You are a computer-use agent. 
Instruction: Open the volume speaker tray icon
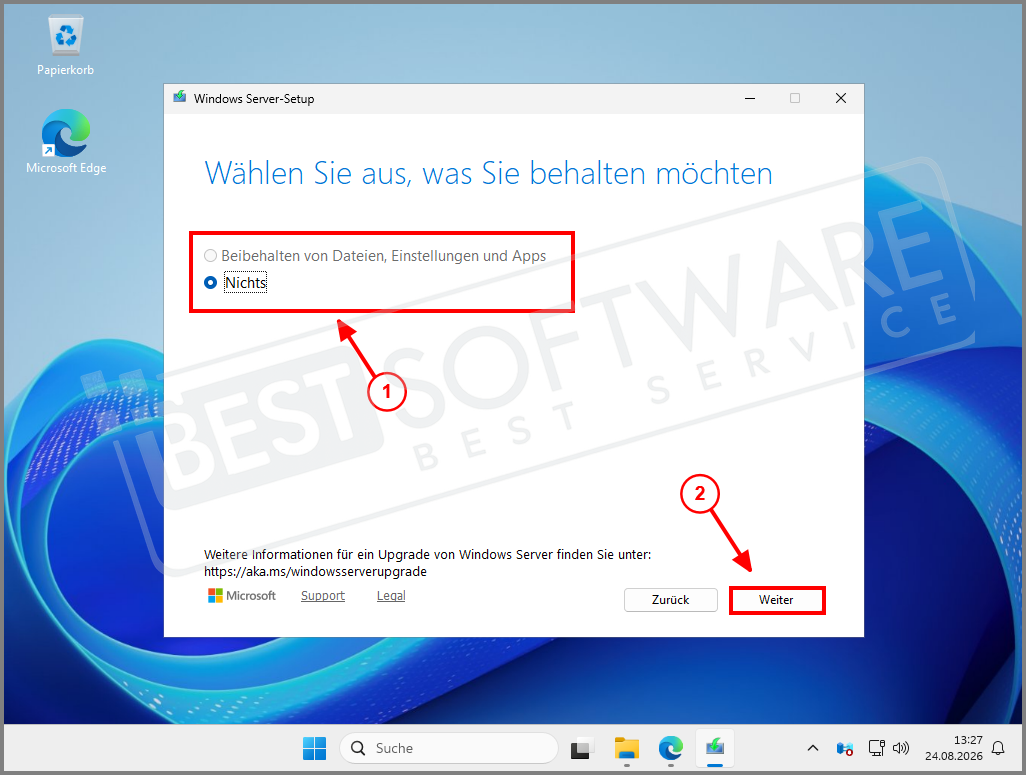tap(901, 748)
